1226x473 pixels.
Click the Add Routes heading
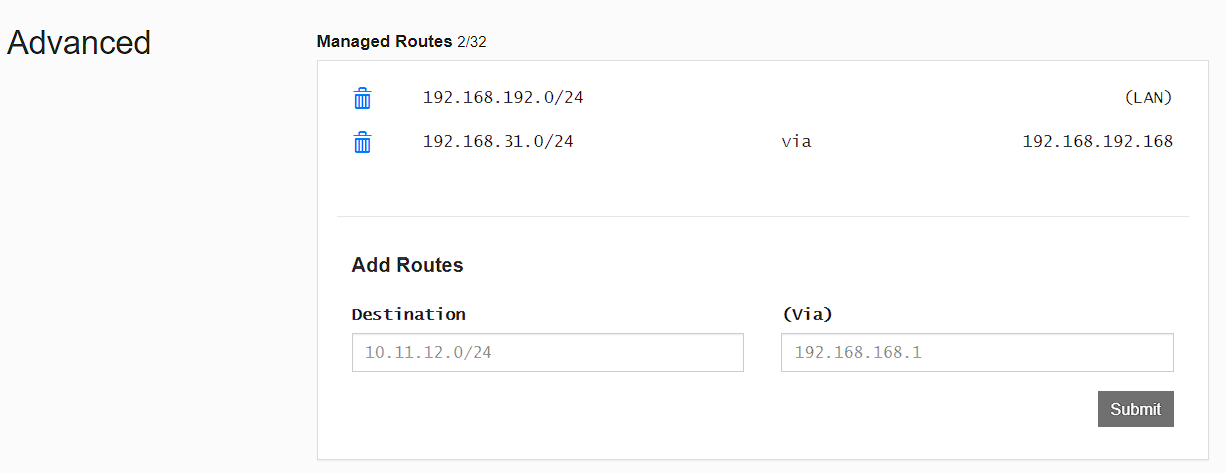(x=407, y=265)
